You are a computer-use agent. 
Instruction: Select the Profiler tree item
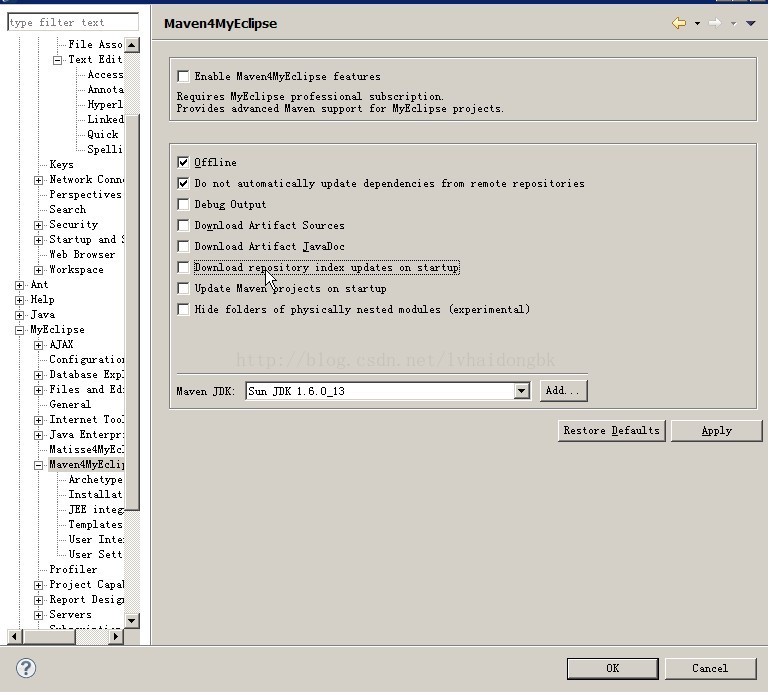pos(73,570)
